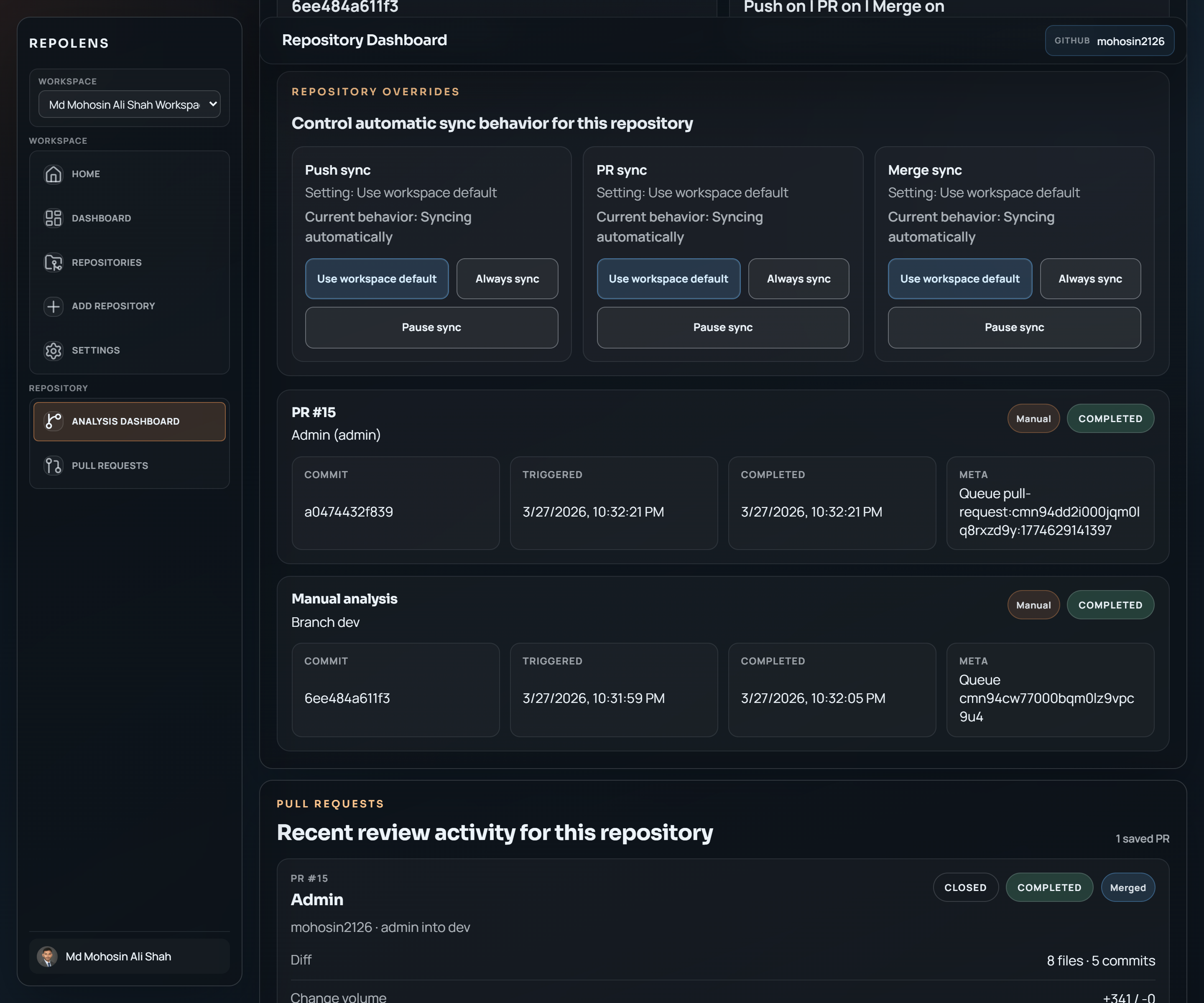Open Pull Requests via its sidebar icon
Image resolution: width=1204 pixels, height=1003 pixels.
(54, 466)
